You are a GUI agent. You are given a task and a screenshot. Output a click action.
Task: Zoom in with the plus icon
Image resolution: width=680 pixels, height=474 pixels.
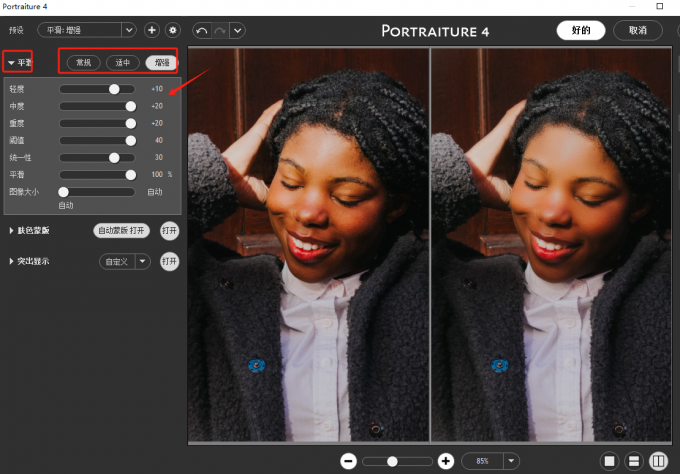point(446,461)
